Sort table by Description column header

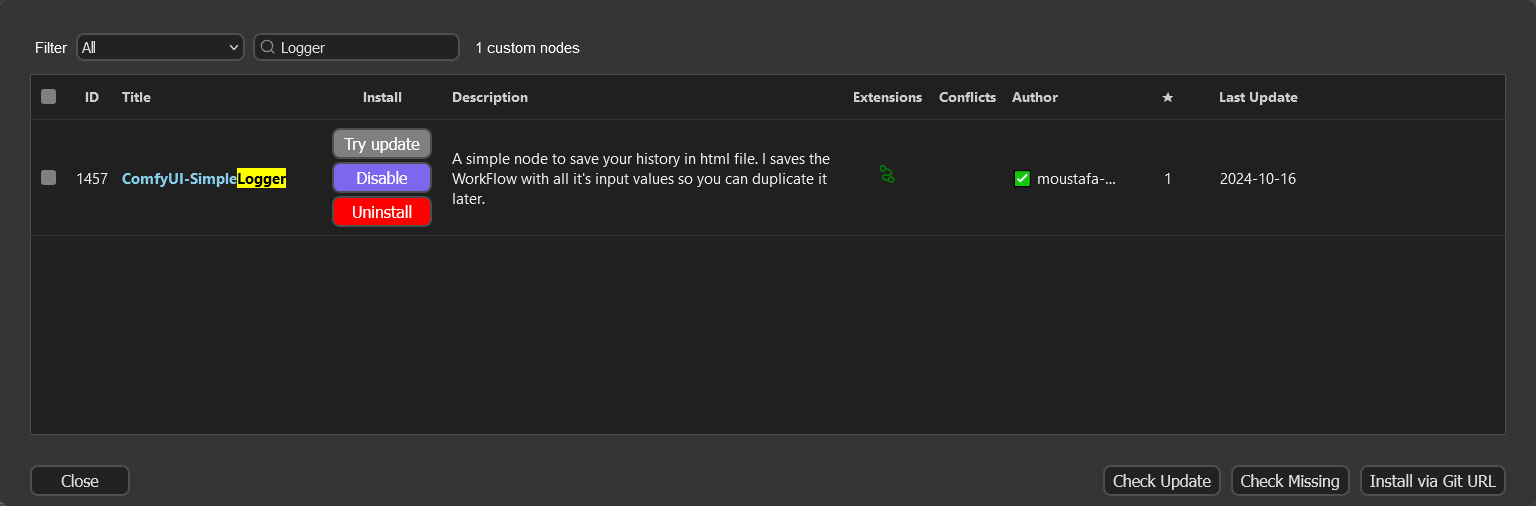tap(490, 97)
